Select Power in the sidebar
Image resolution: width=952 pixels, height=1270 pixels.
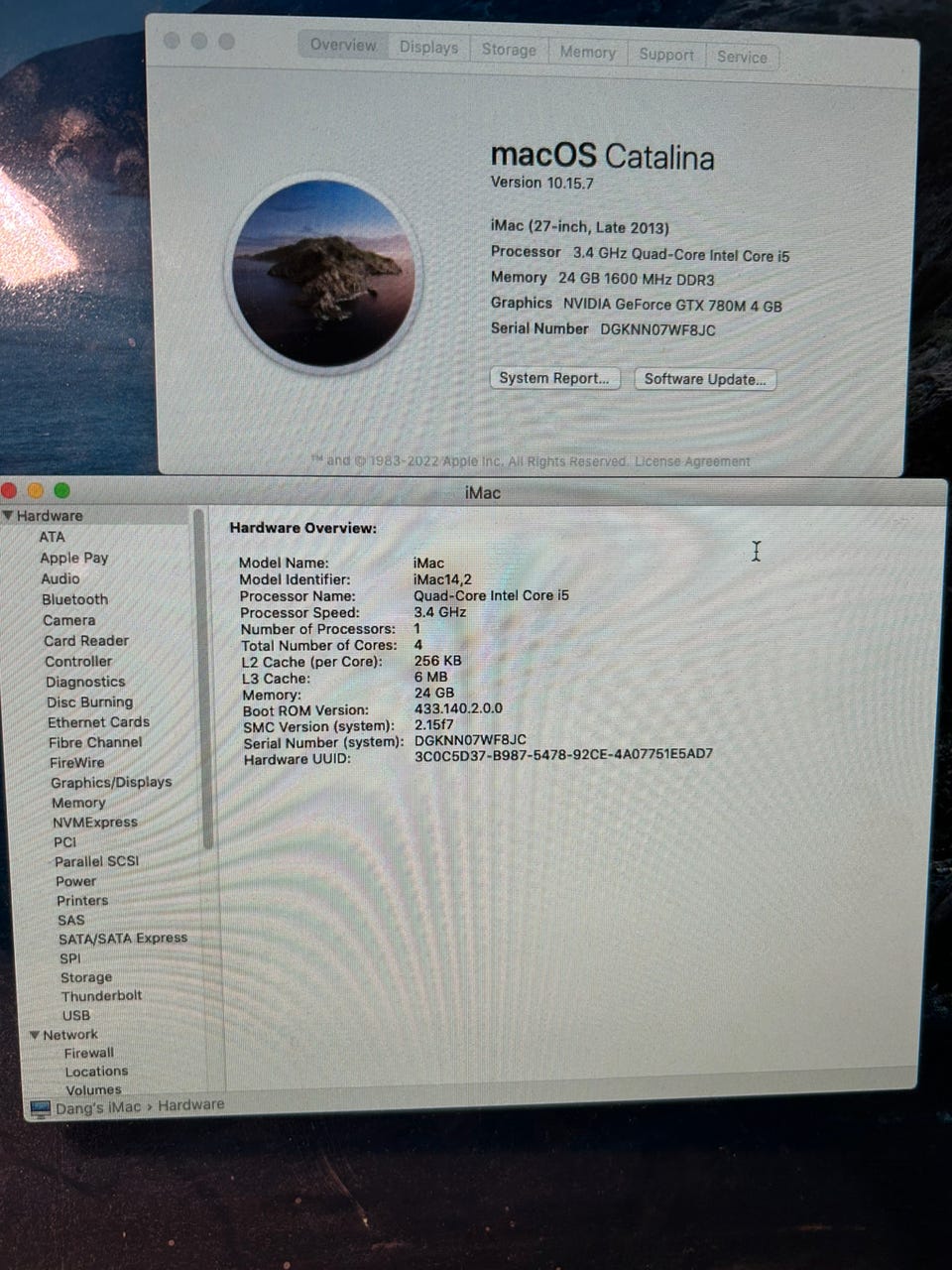pyautogui.click(x=75, y=881)
